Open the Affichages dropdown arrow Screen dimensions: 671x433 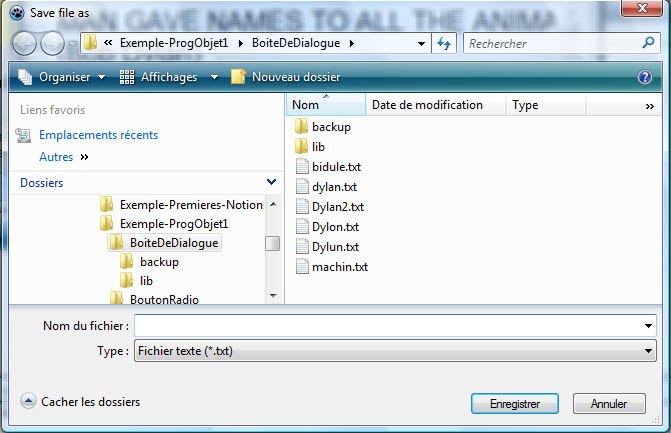(x=214, y=77)
